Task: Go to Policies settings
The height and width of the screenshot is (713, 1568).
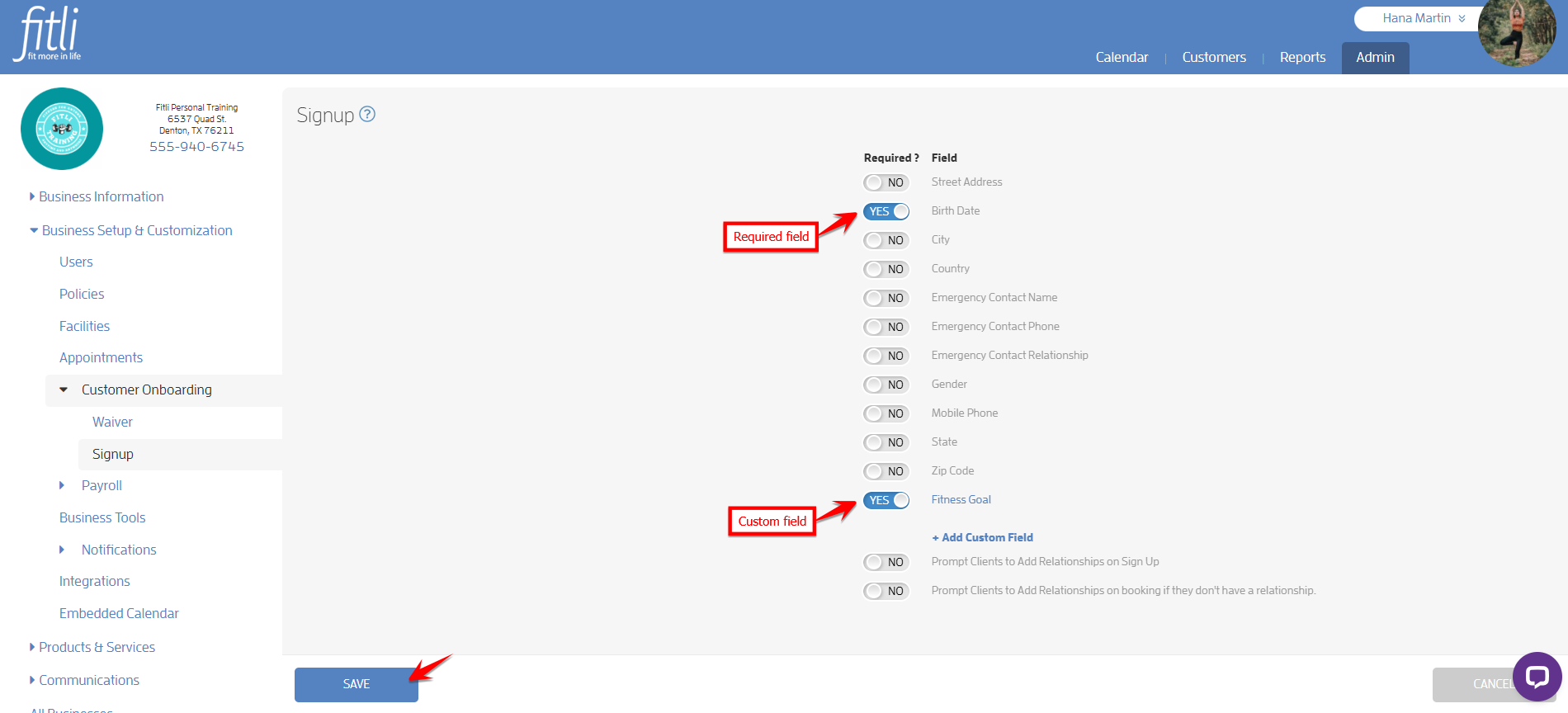Action: [x=82, y=294]
